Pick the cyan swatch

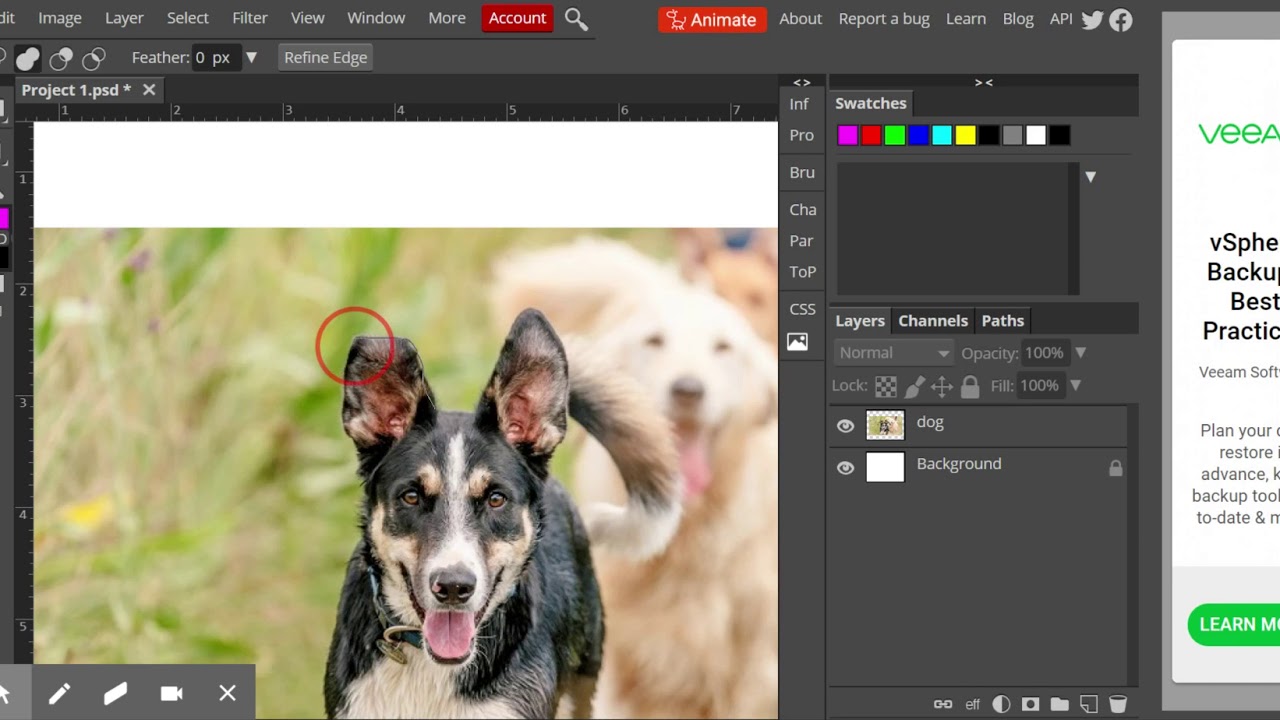coord(942,135)
